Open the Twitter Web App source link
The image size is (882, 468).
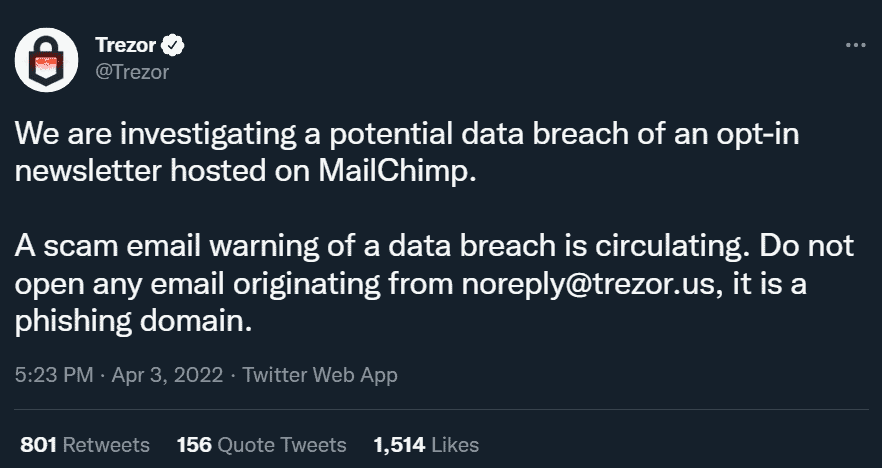320,375
